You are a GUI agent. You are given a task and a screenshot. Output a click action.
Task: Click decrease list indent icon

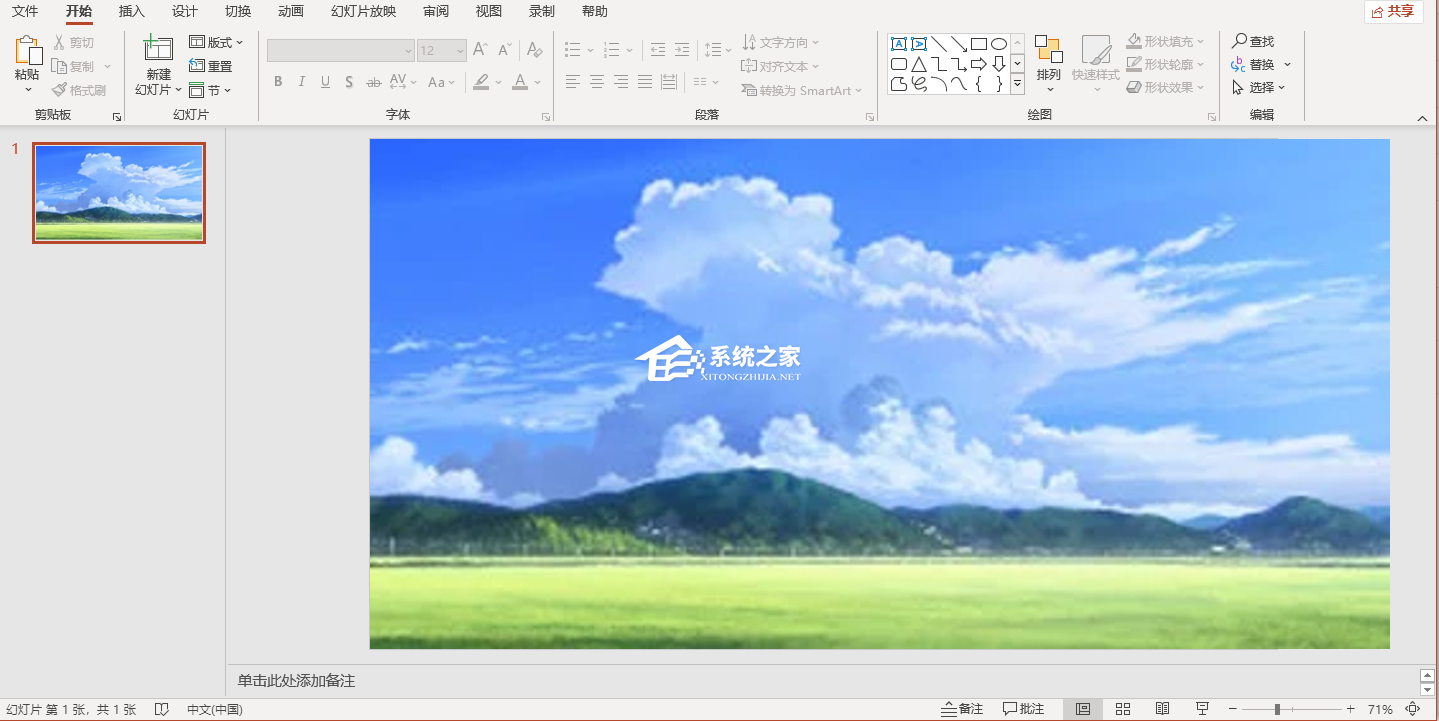(x=657, y=50)
